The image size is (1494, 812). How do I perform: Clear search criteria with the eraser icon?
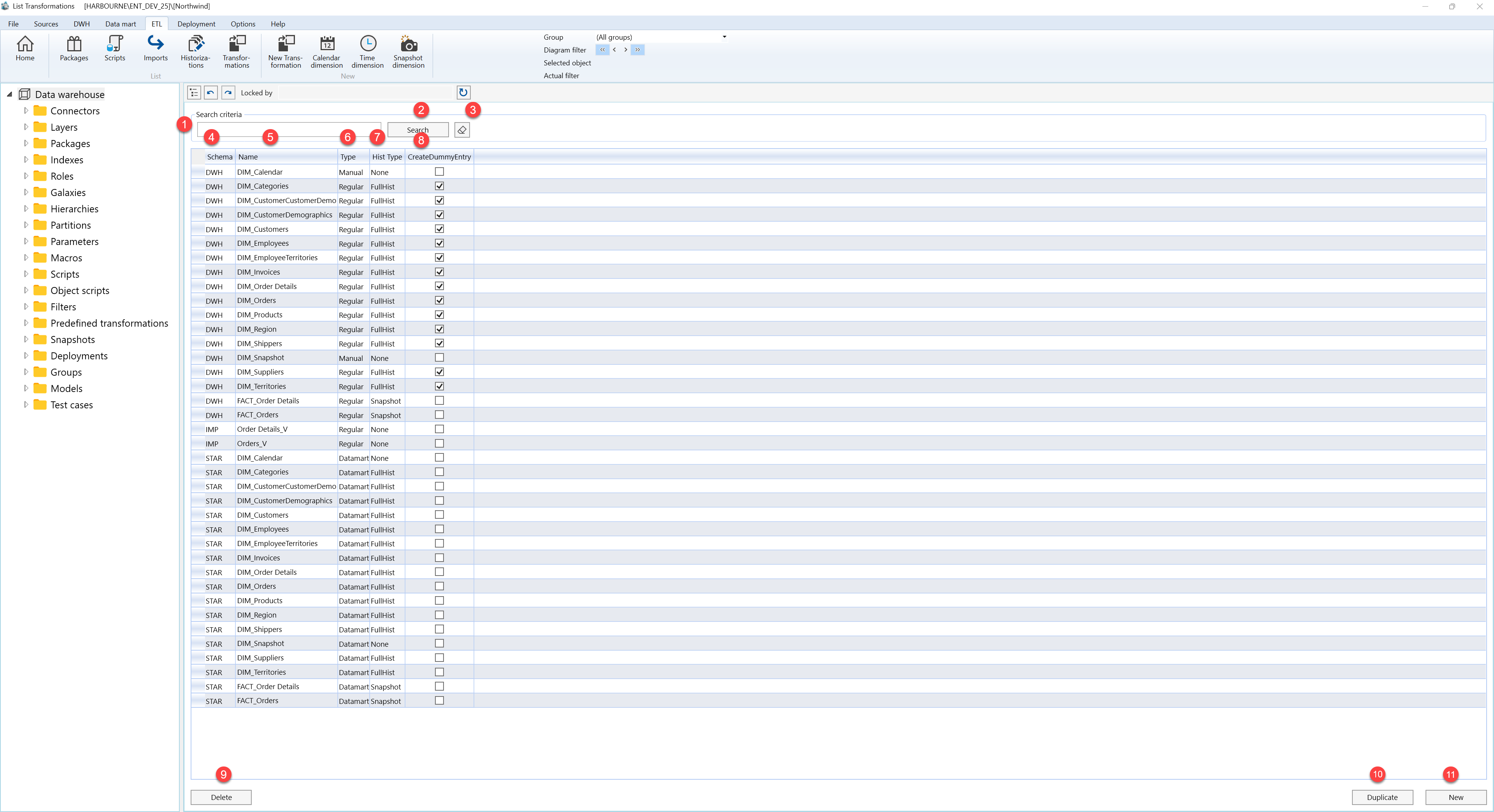(462, 130)
